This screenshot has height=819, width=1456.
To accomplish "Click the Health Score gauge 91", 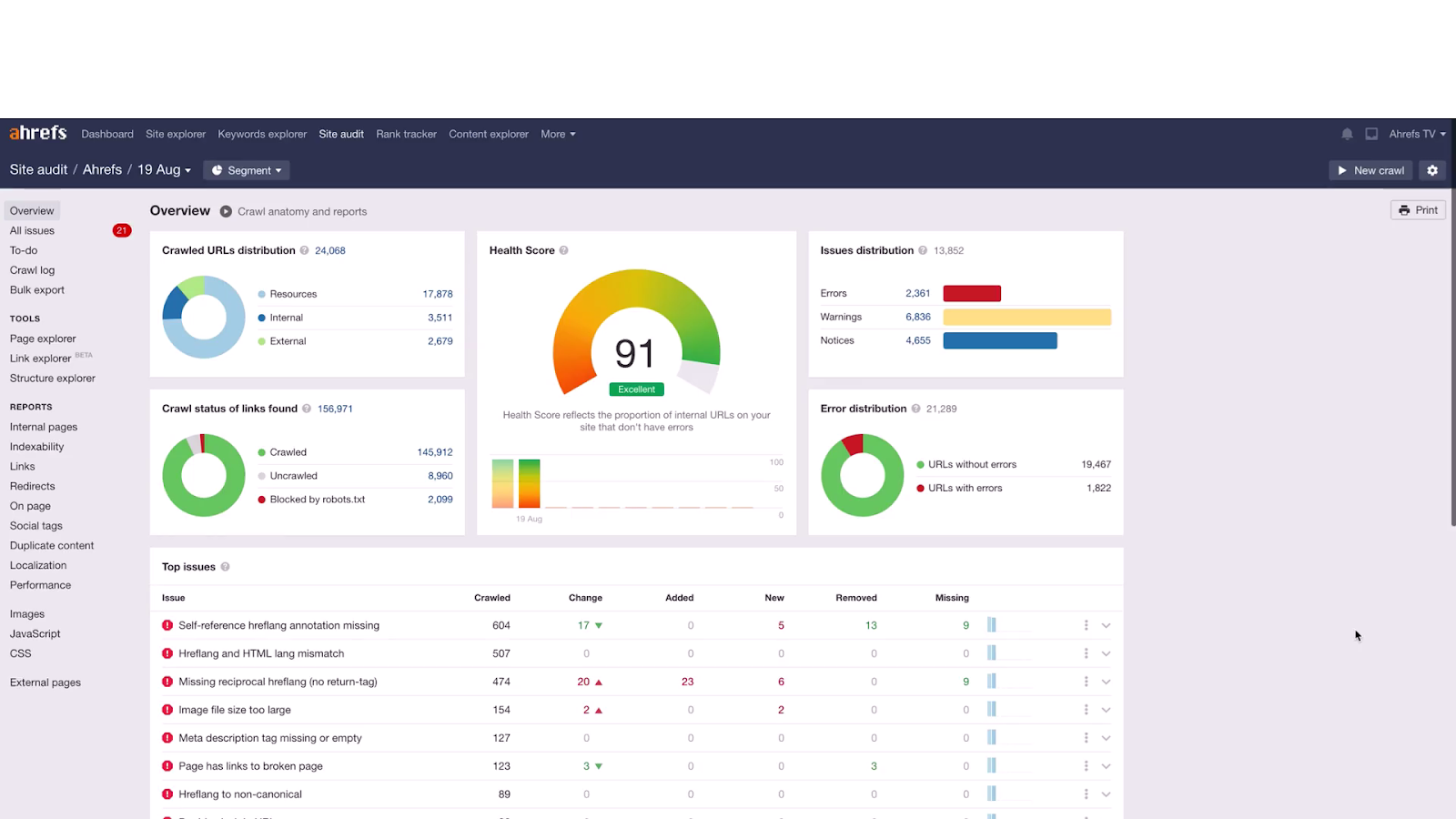I will click(x=636, y=334).
